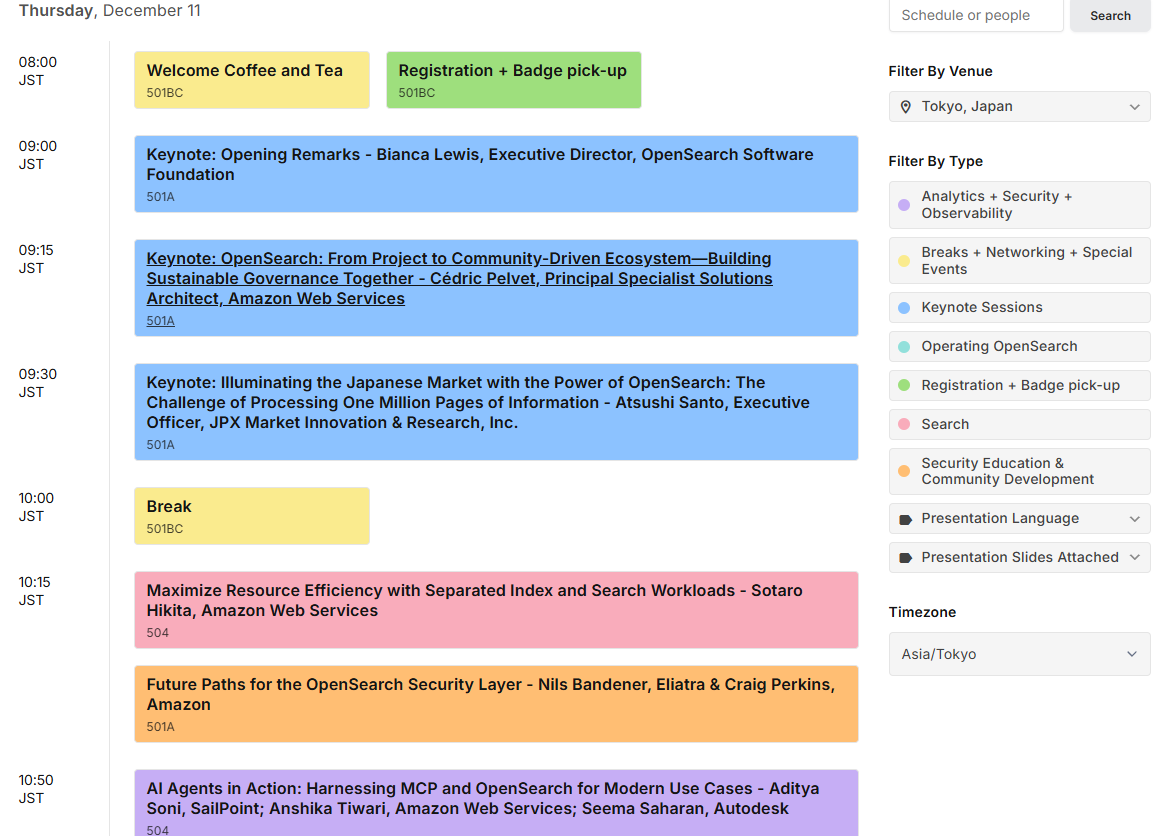Click the tag icon beside Presentation Slides Attached

906,558
